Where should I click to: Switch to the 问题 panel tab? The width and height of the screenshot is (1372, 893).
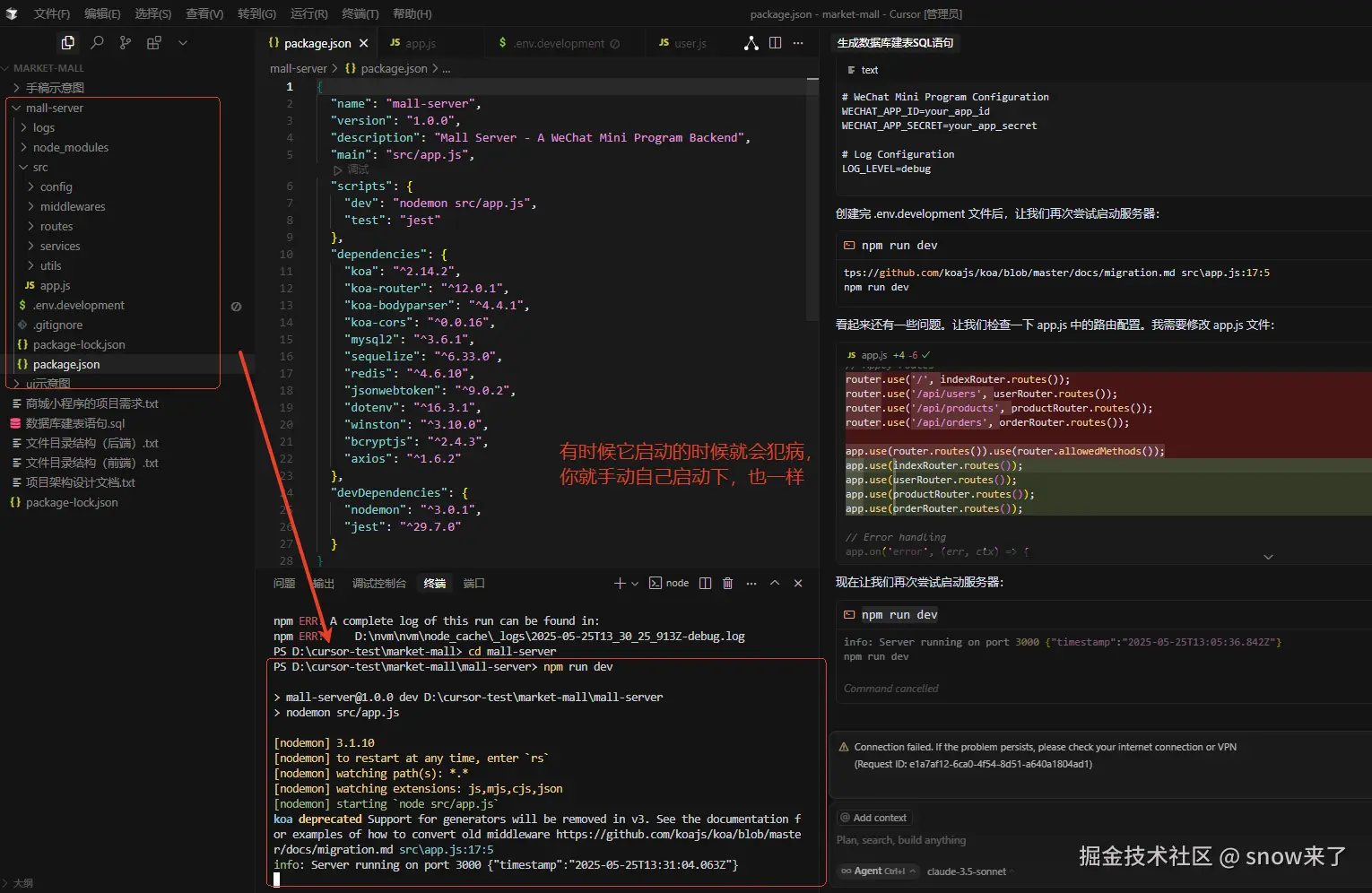click(284, 584)
